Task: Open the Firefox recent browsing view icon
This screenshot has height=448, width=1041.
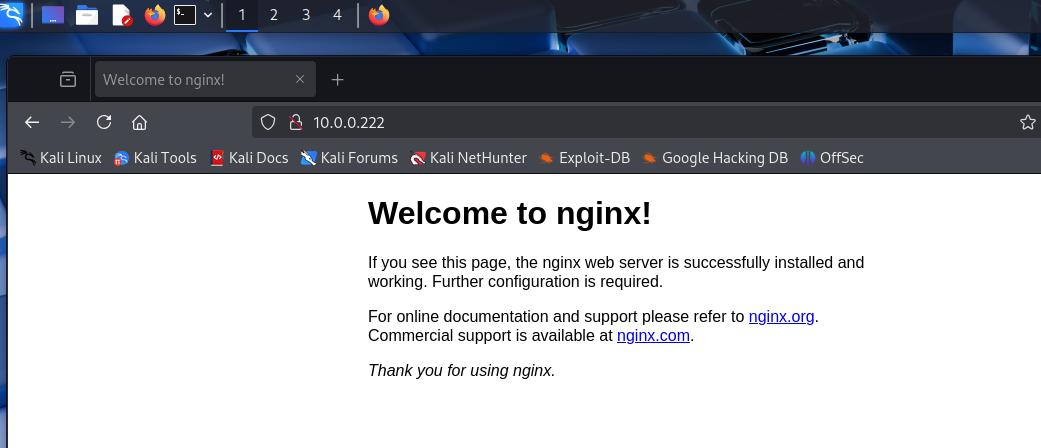Action: 68,80
